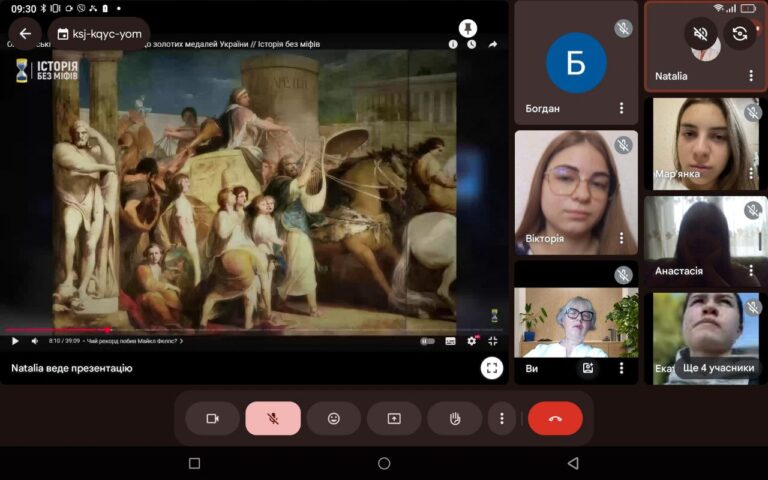Click the Історія без міфів channel logo

pos(47,71)
